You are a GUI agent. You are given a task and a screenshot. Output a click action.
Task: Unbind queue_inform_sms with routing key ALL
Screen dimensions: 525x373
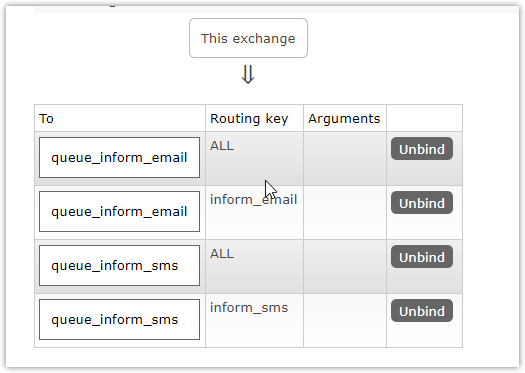tap(422, 257)
